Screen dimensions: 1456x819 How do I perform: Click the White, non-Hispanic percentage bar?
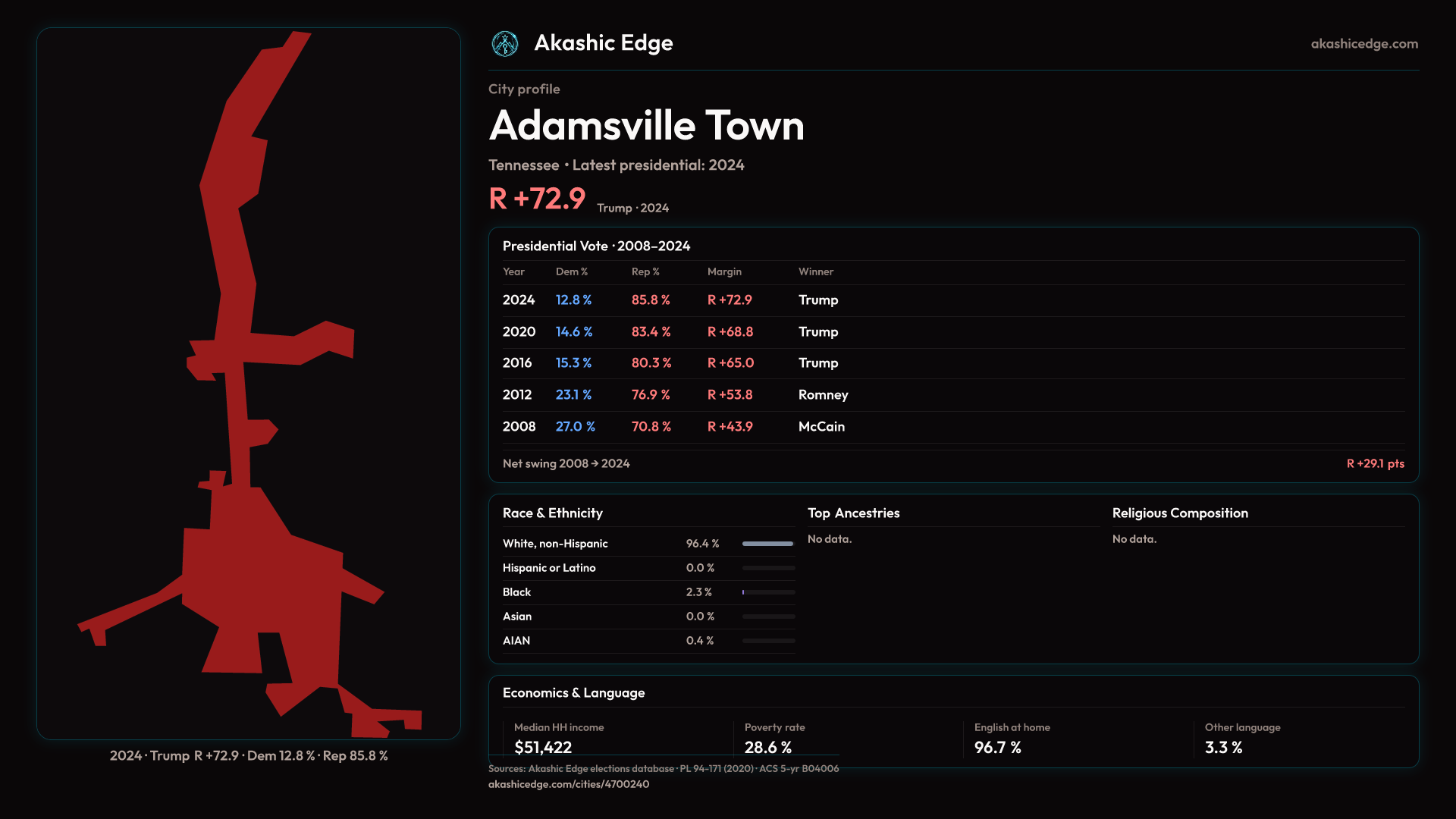click(767, 544)
